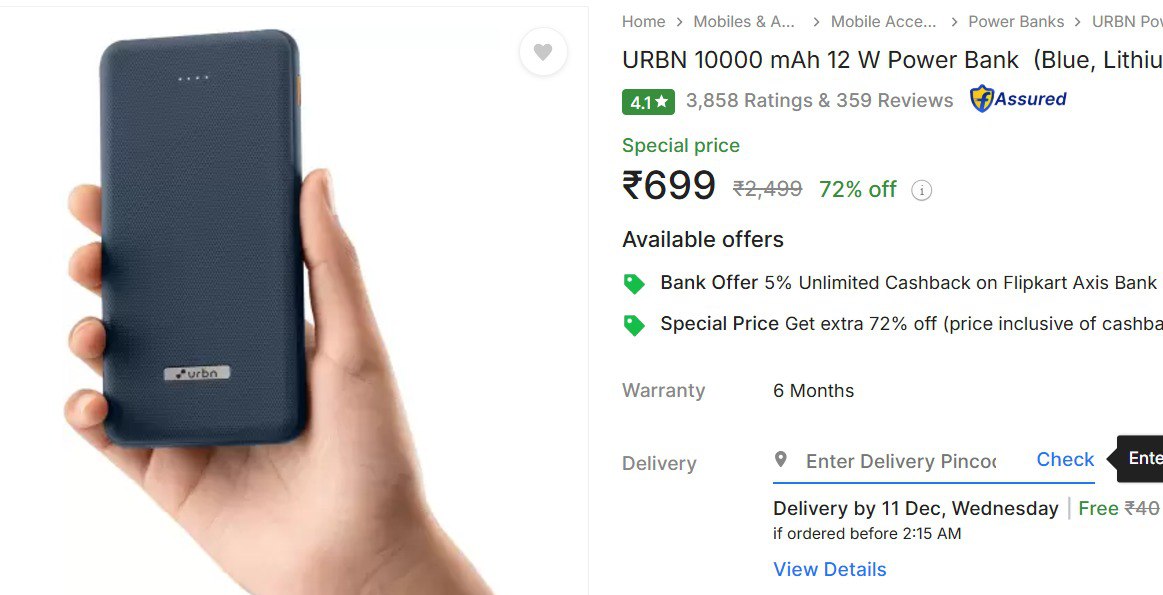Open View Details for delivery
The image size is (1163, 595).
point(829,569)
